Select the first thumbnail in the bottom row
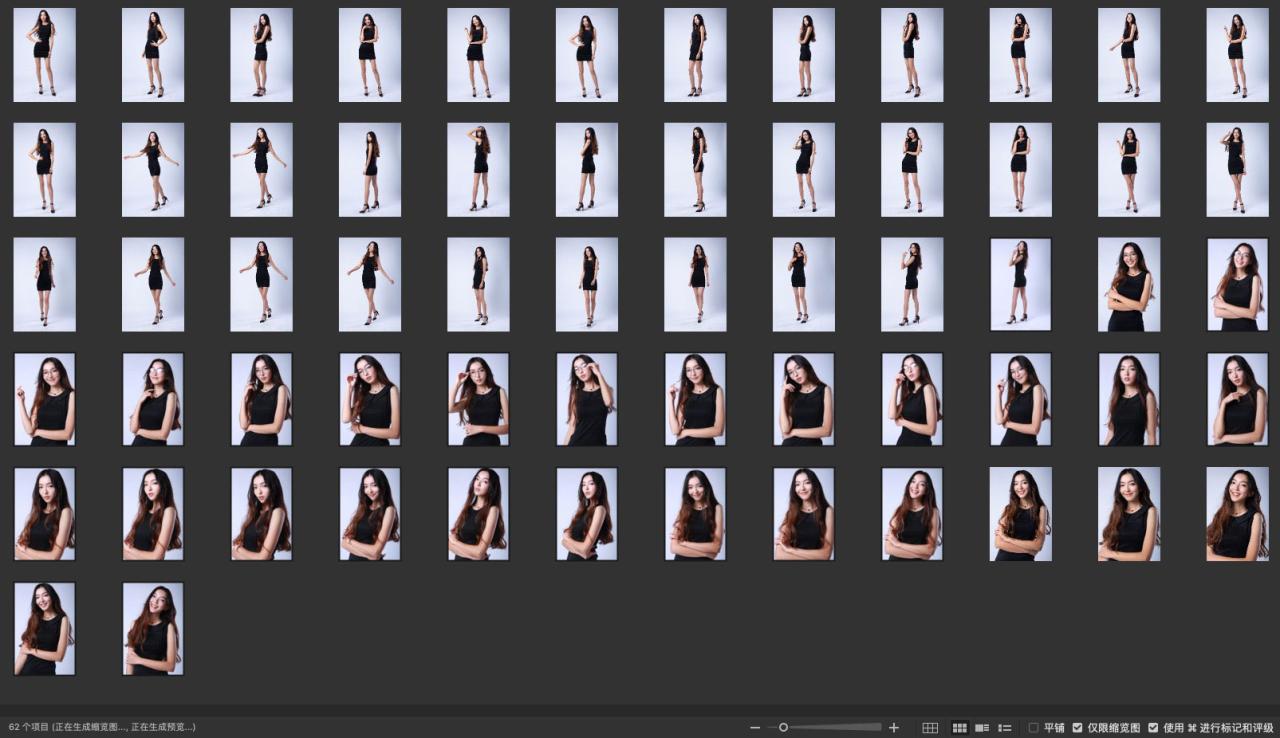 pyautogui.click(x=44, y=629)
